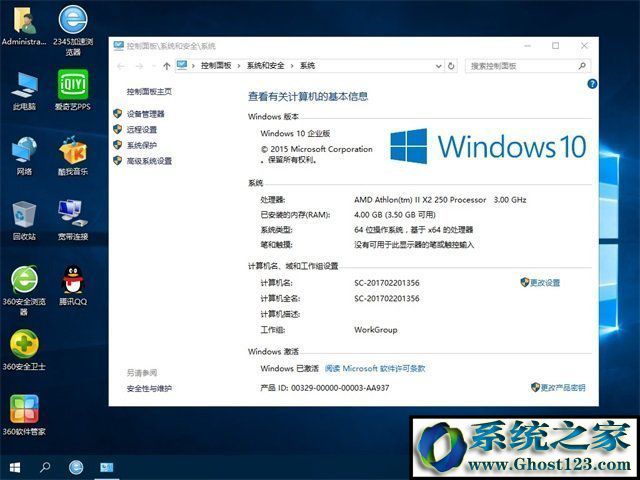Image resolution: width=640 pixels, height=480 pixels.
Task: Expand the chevron after 控制面板 breadcrumb
Action: (x=239, y=66)
